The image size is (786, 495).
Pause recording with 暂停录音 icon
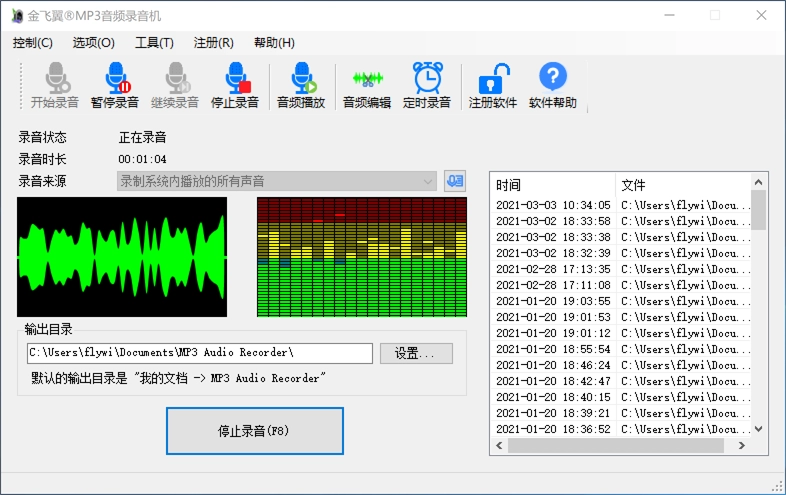point(115,85)
